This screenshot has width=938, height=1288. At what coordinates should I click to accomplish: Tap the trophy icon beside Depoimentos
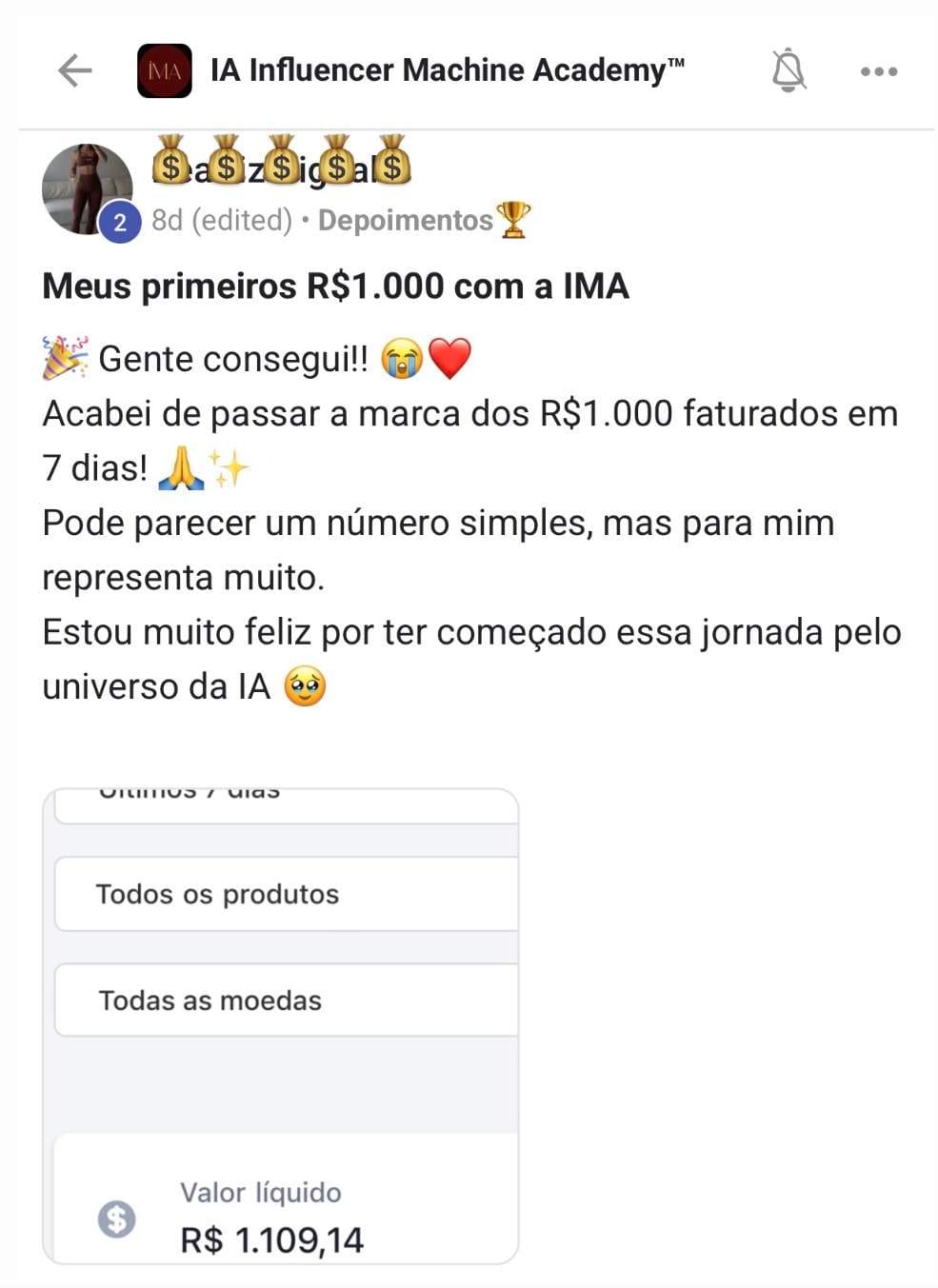tap(513, 220)
